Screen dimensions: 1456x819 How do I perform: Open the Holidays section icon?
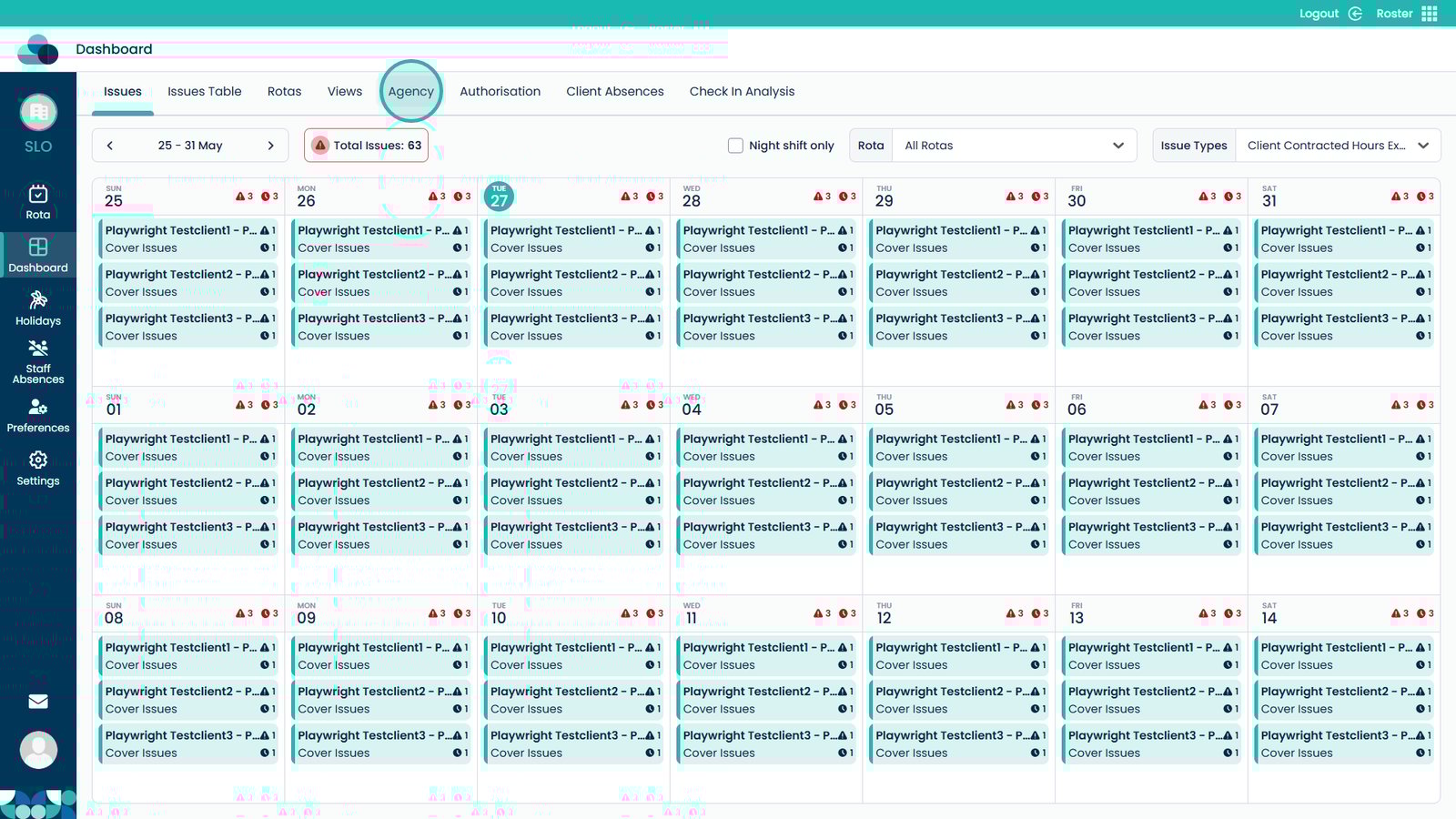click(x=38, y=300)
